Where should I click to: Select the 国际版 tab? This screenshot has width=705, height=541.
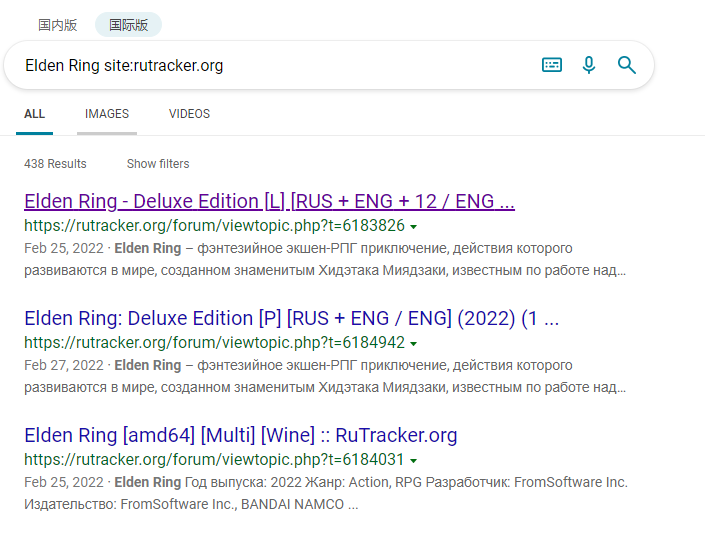point(128,25)
